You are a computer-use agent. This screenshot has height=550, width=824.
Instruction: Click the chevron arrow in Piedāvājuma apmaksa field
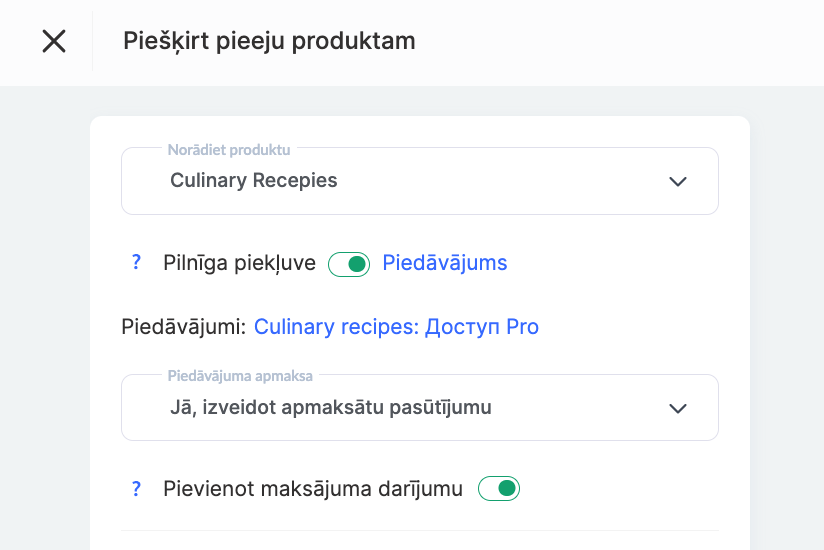[x=678, y=408]
